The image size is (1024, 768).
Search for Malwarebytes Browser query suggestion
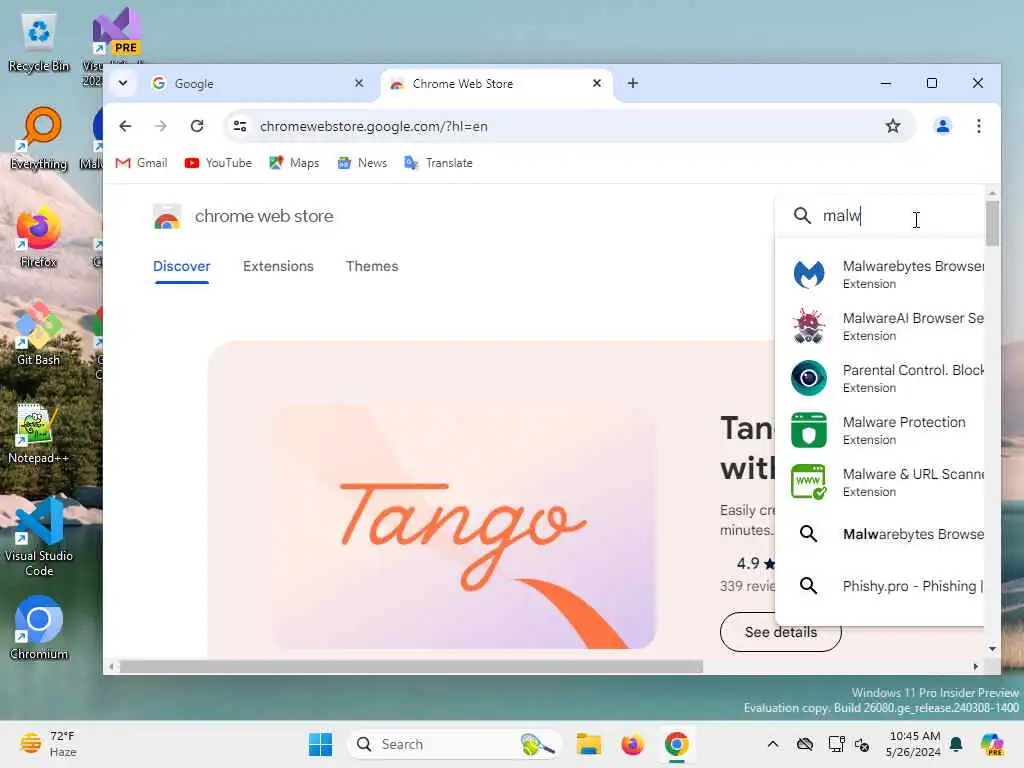pyautogui.click(x=880, y=534)
